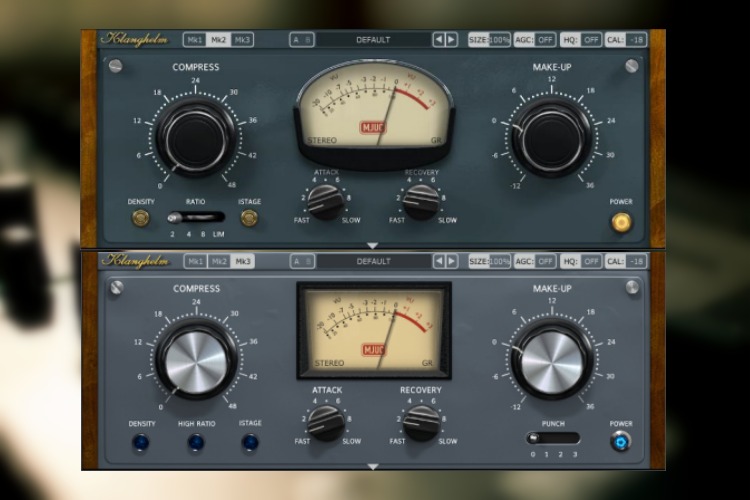Toggle the brass DENSITY button in Mk2 plugin

[x=141, y=218]
